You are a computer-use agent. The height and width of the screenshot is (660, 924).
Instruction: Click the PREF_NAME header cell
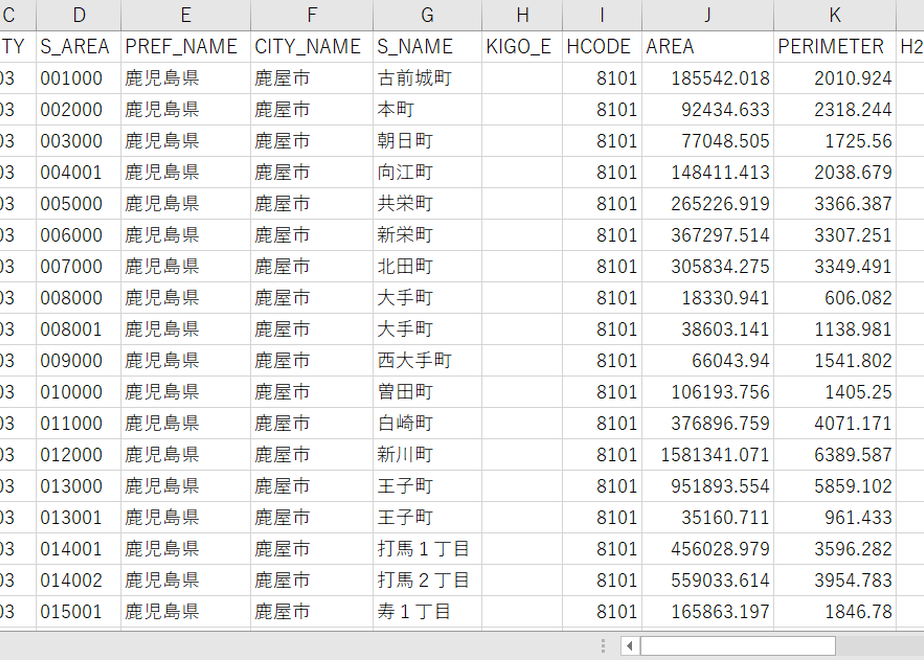[186, 47]
